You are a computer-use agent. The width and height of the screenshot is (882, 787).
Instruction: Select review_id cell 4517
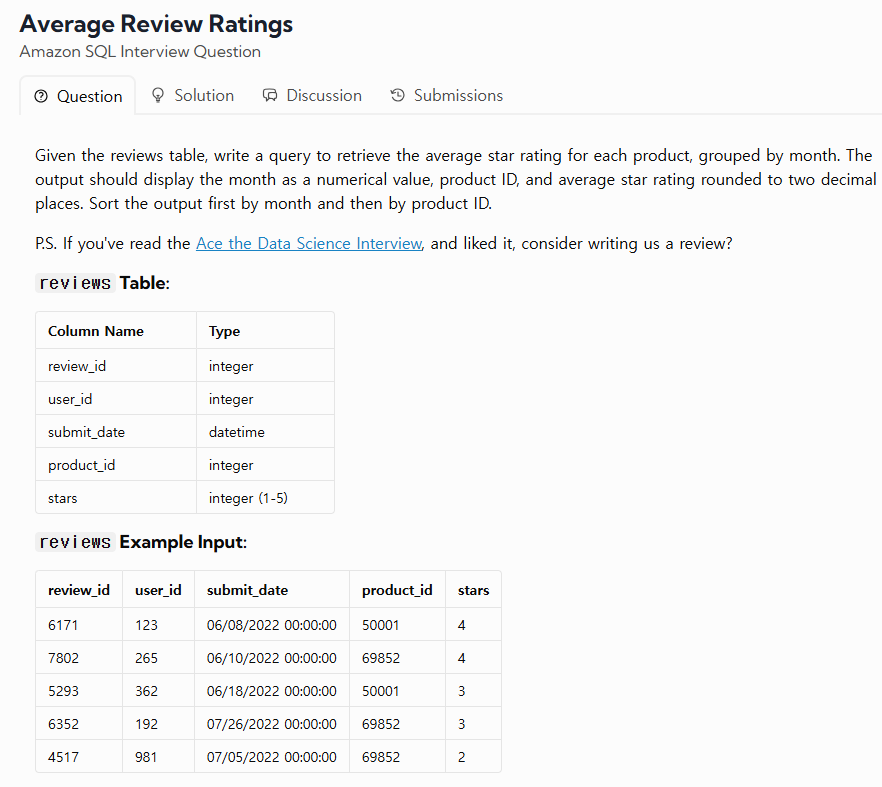(x=79, y=757)
